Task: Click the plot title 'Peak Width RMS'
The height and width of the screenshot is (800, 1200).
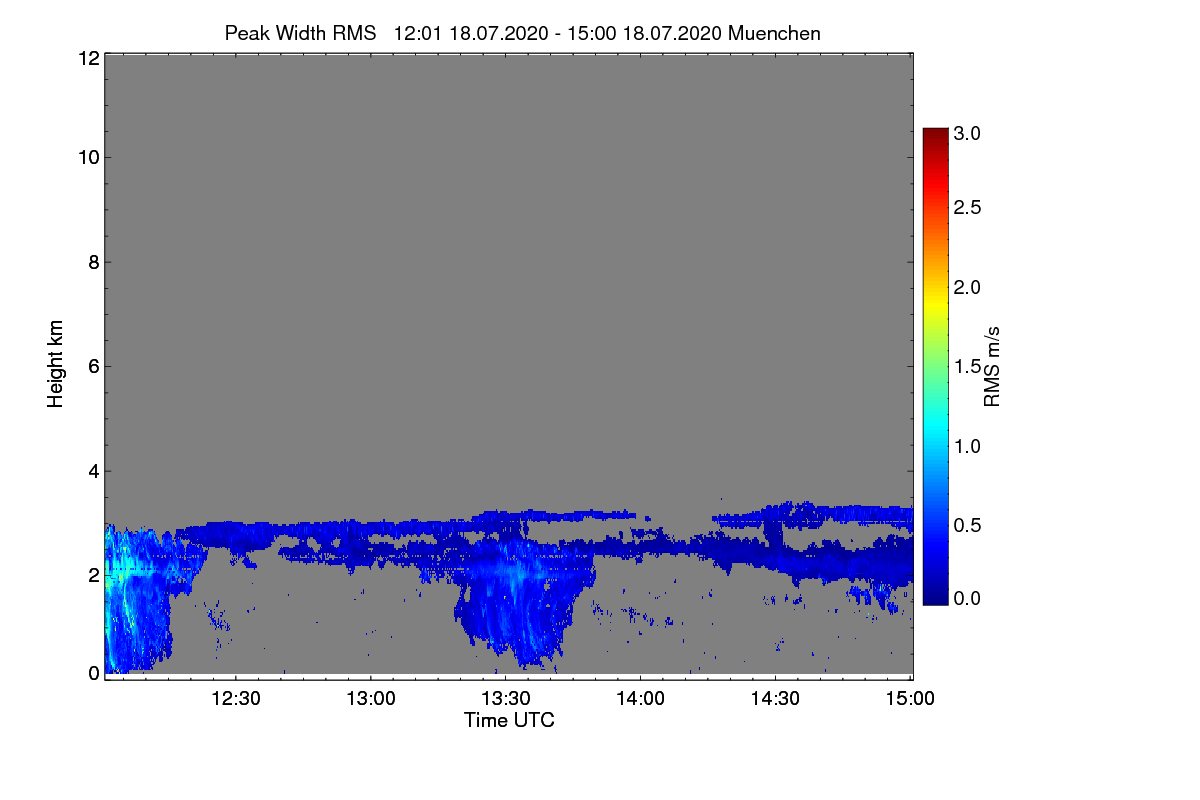Action: 300,33
